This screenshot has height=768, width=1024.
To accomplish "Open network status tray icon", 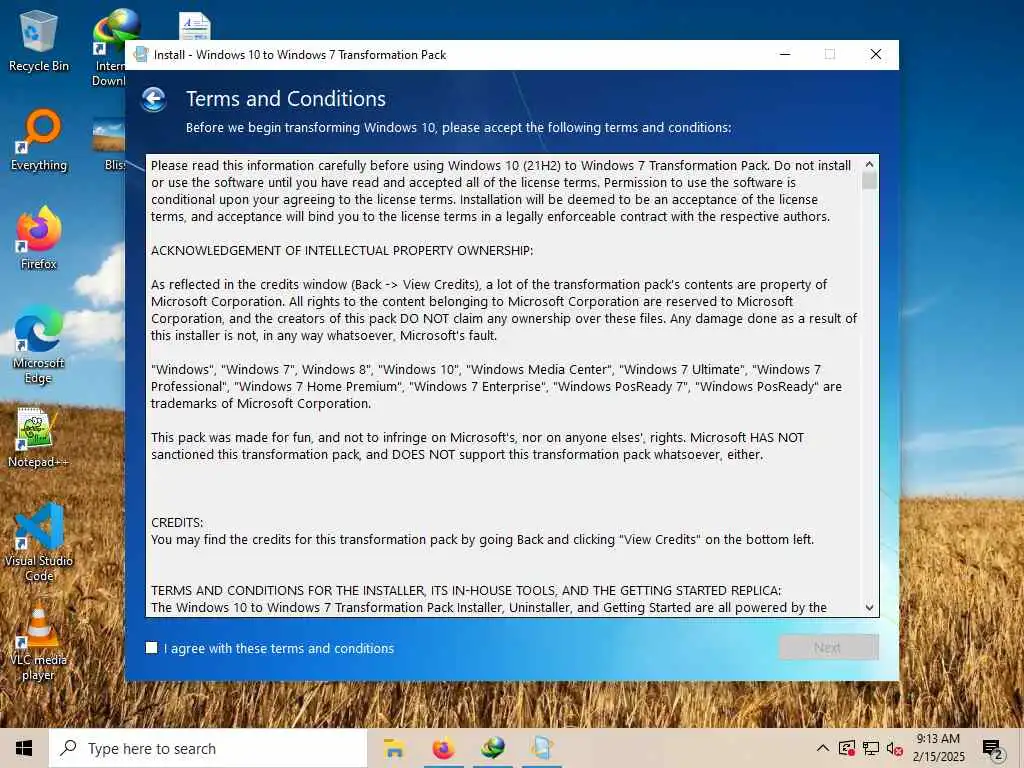I will [871, 748].
